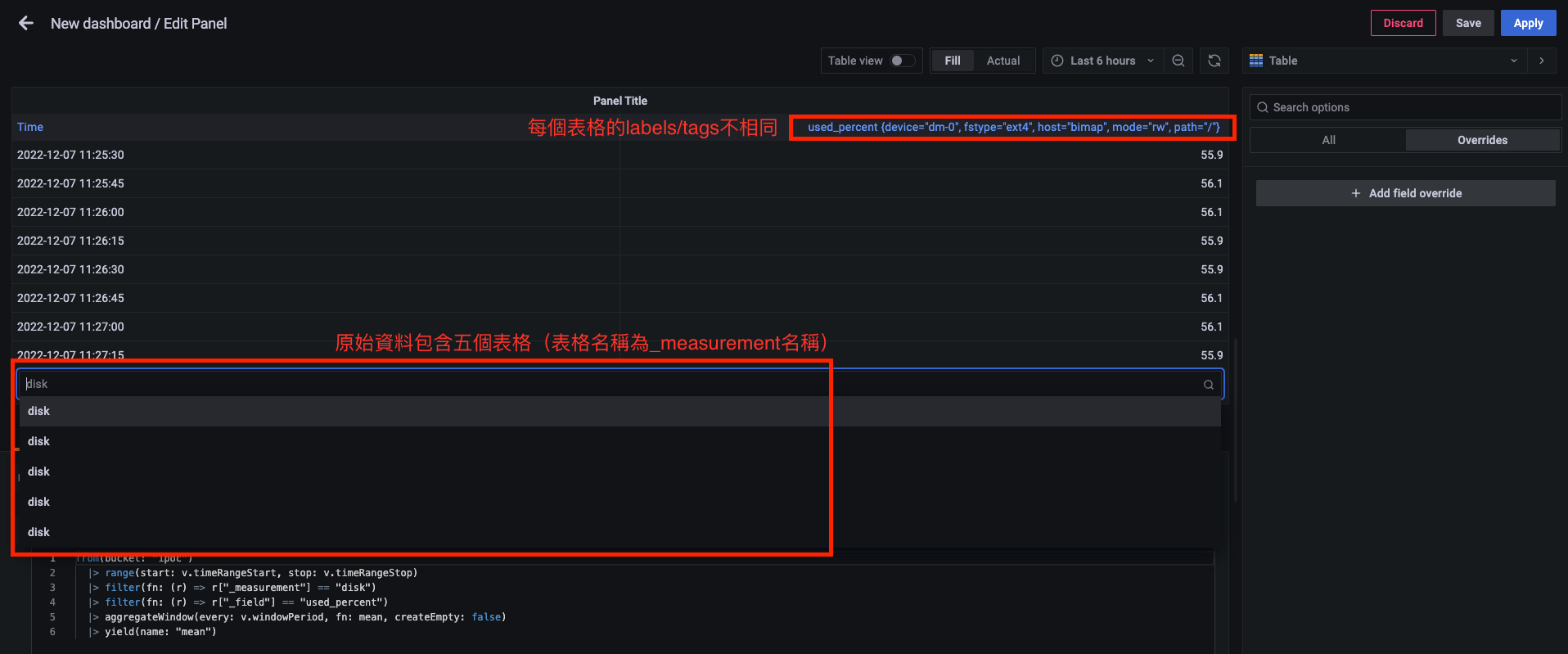Click the yield(name: "mean") query line
1568x654 pixels.
(153, 632)
